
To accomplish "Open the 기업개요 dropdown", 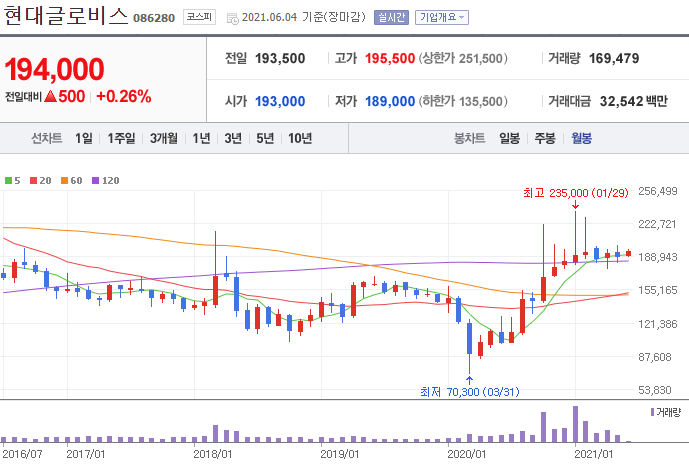I will [x=442, y=17].
